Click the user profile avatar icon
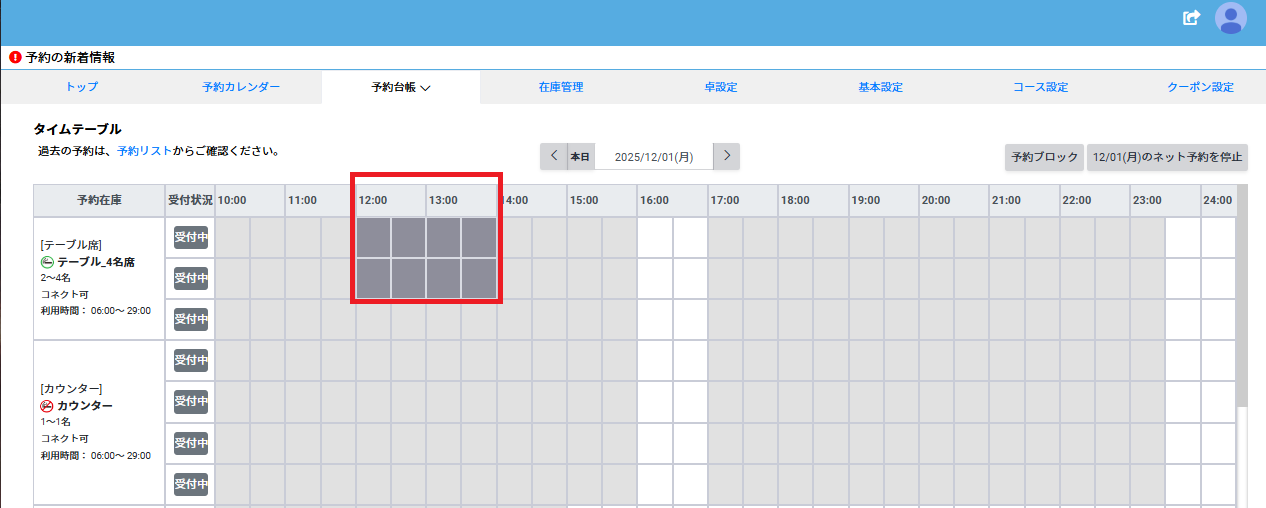 click(1230, 18)
